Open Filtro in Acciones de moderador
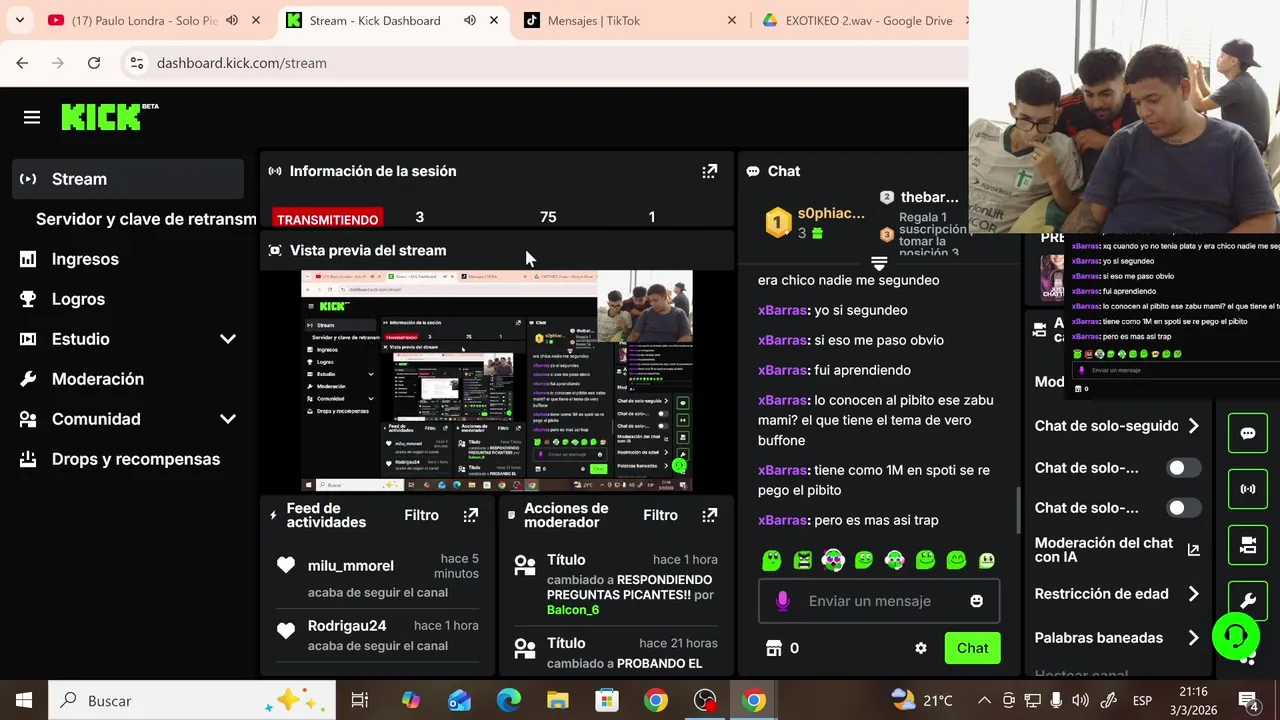Image resolution: width=1280 pixels, height=720 pixels. click(x=660, y=515)
